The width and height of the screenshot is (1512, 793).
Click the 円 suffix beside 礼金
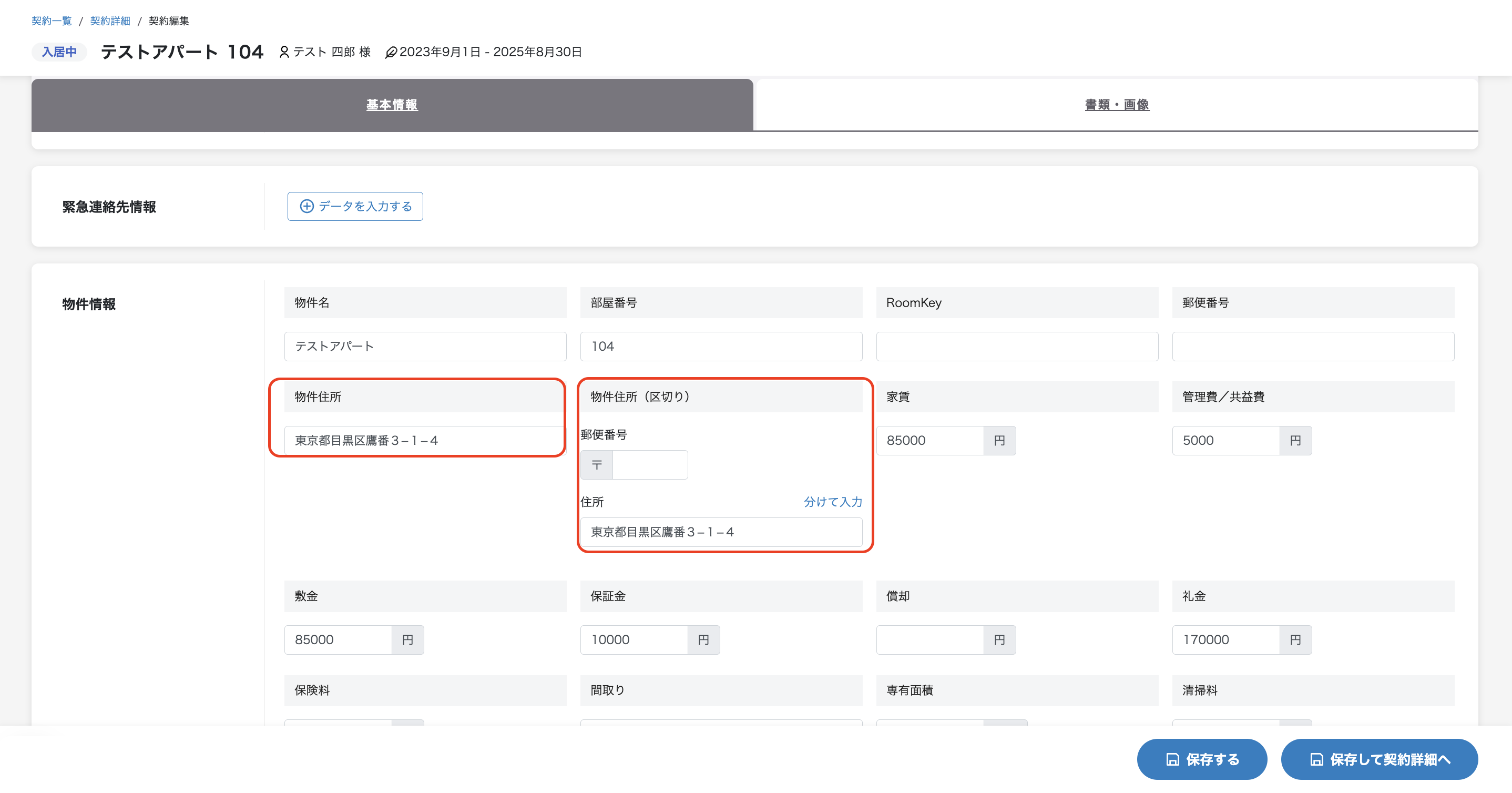(1295, 640)
